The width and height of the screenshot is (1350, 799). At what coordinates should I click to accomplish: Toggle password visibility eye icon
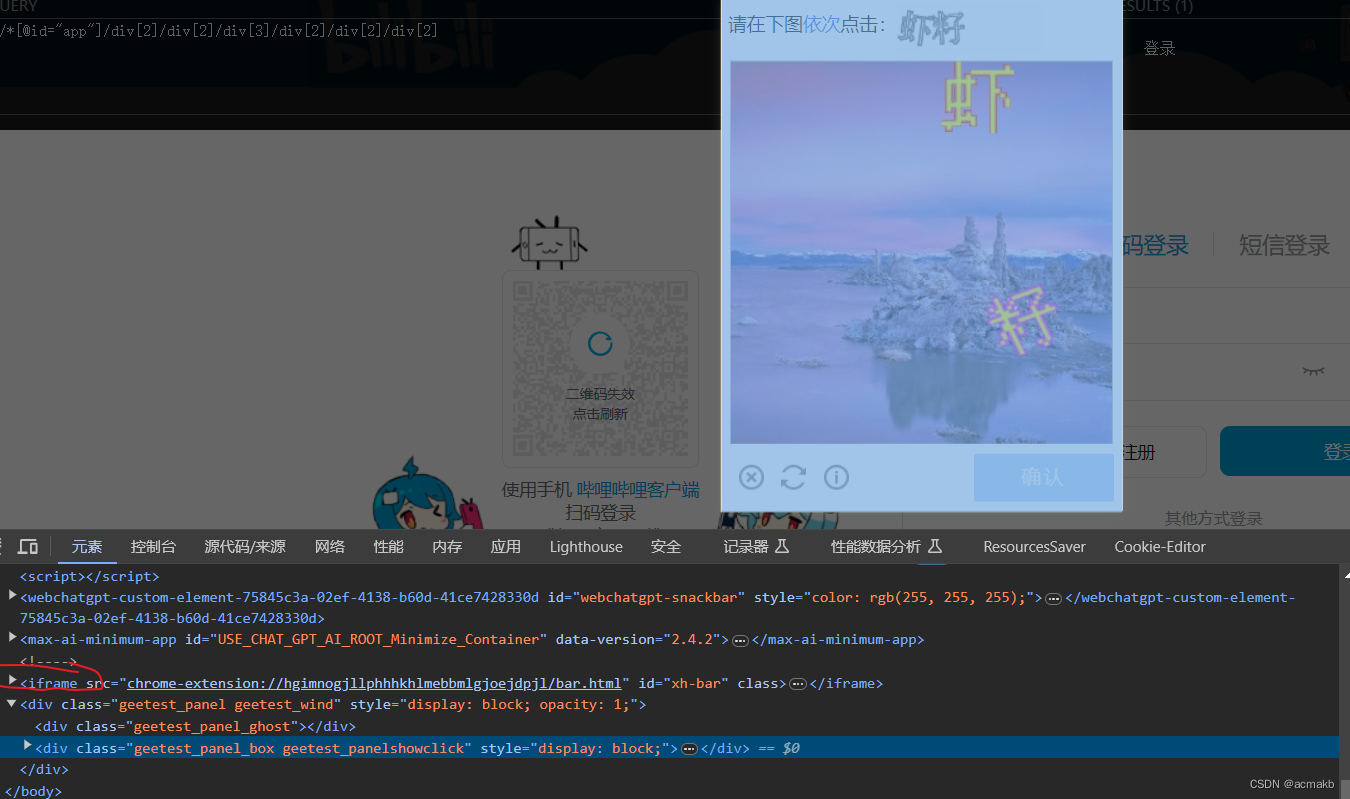(x=1313, y=371)
